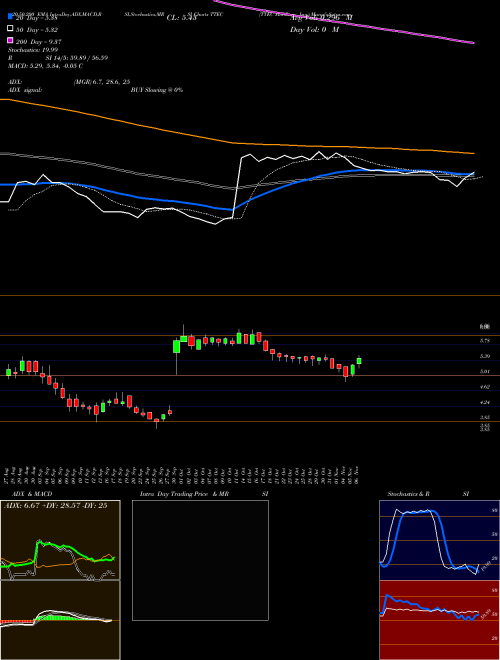
Task: Click the 4.62 price axis label
Action: [x=484, y=387]
